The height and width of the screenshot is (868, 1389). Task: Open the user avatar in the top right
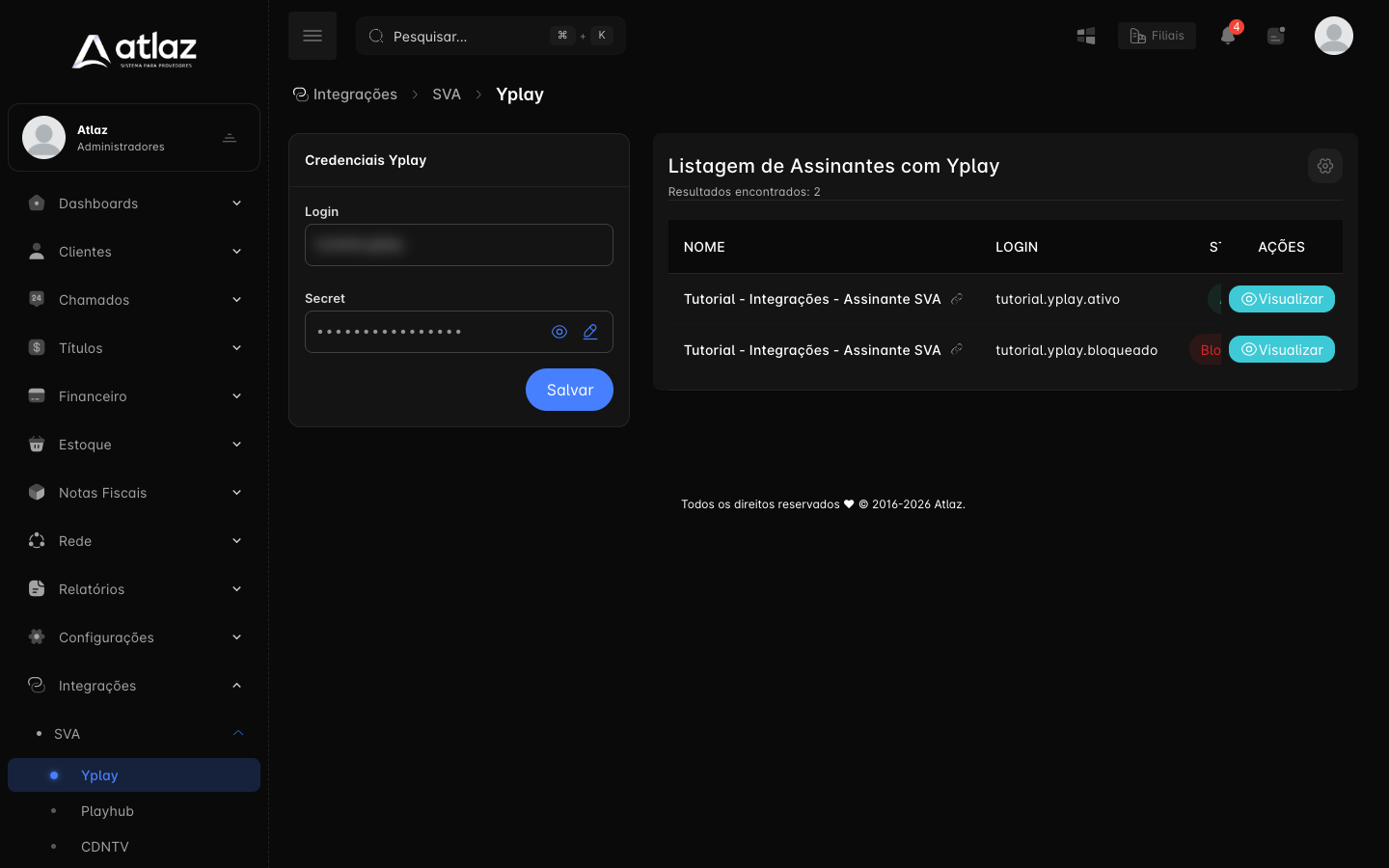pyautogui.click(x=1334, y=36)
